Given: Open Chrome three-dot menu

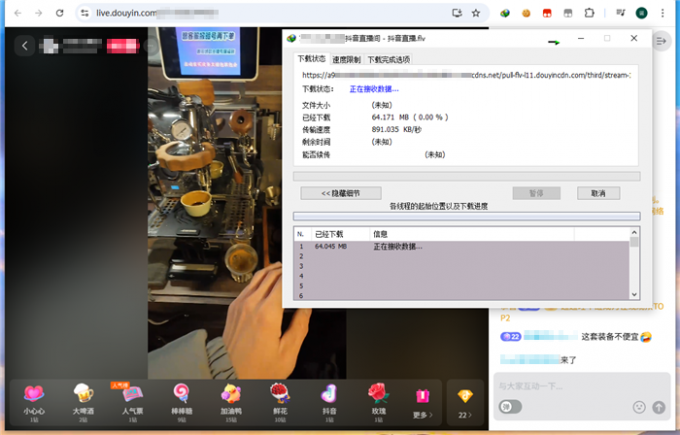Looking at the screenshot, I should tap(662, 13).
